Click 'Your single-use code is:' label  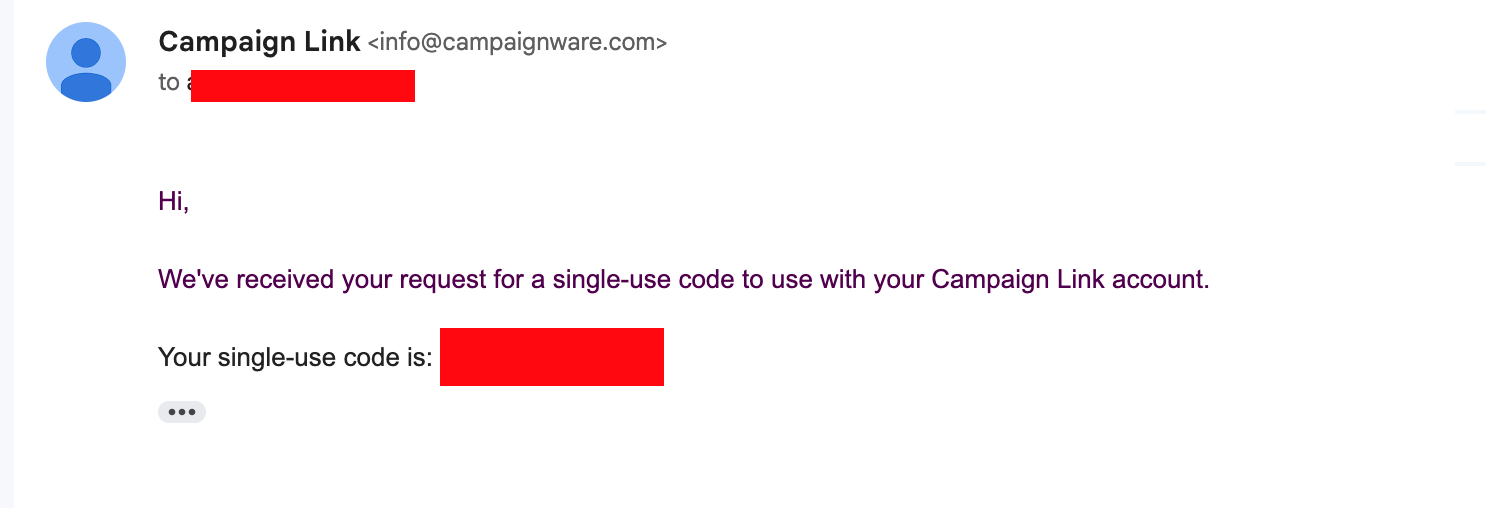(295, 357)
